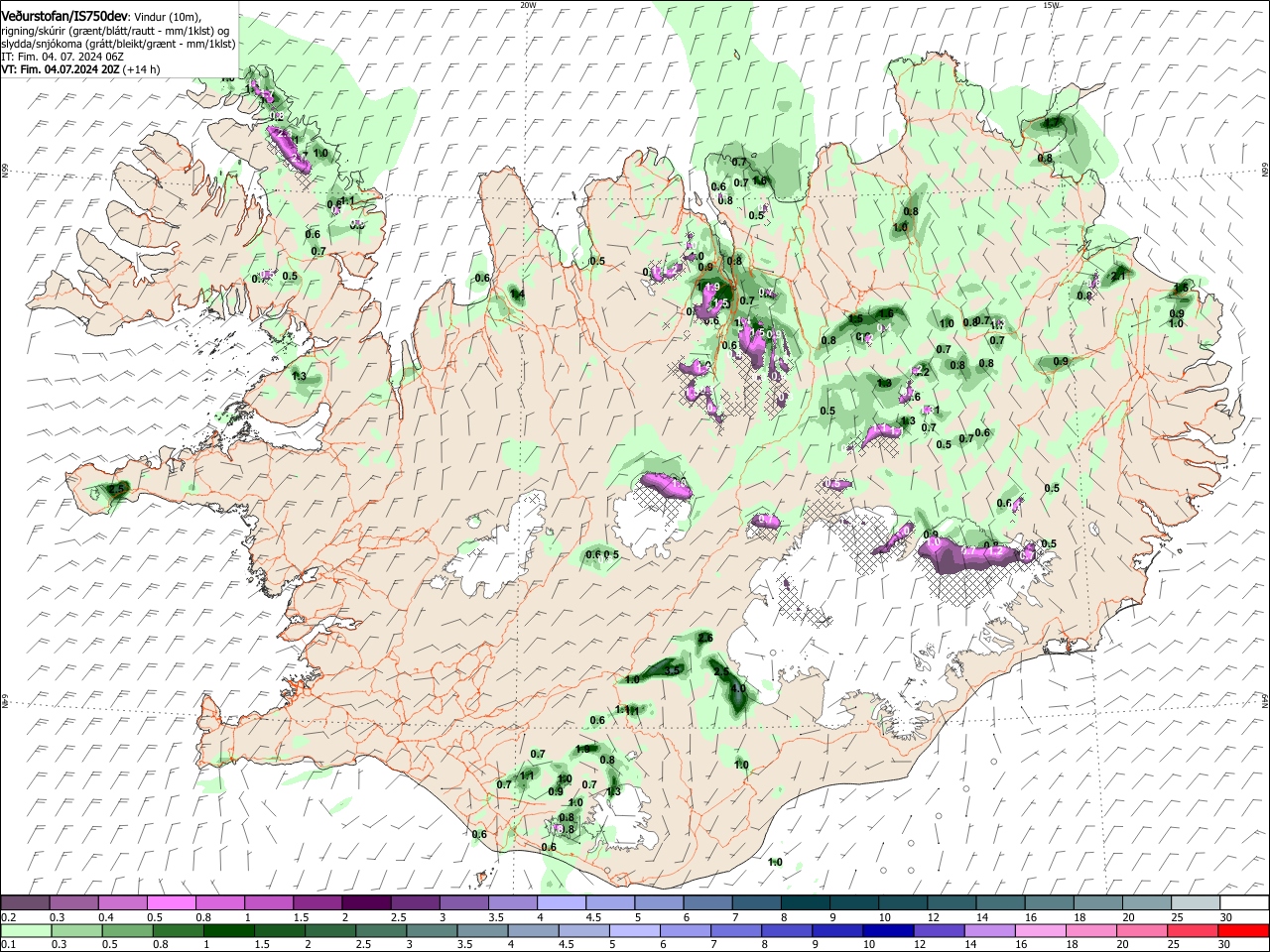Image resolution: width=1270 pixels, height=952 pixels.
Task: Pick the snow swatch between 0.2 and 0.3
Action: tap(25, 903)
